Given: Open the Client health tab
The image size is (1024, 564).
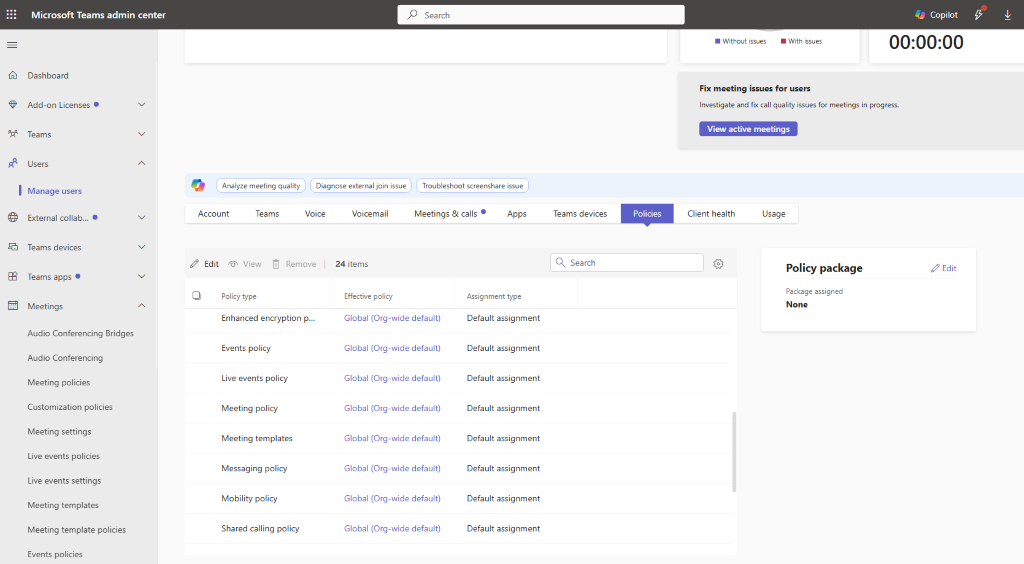Looking at the screenshot, I should (x=711, y=213).
